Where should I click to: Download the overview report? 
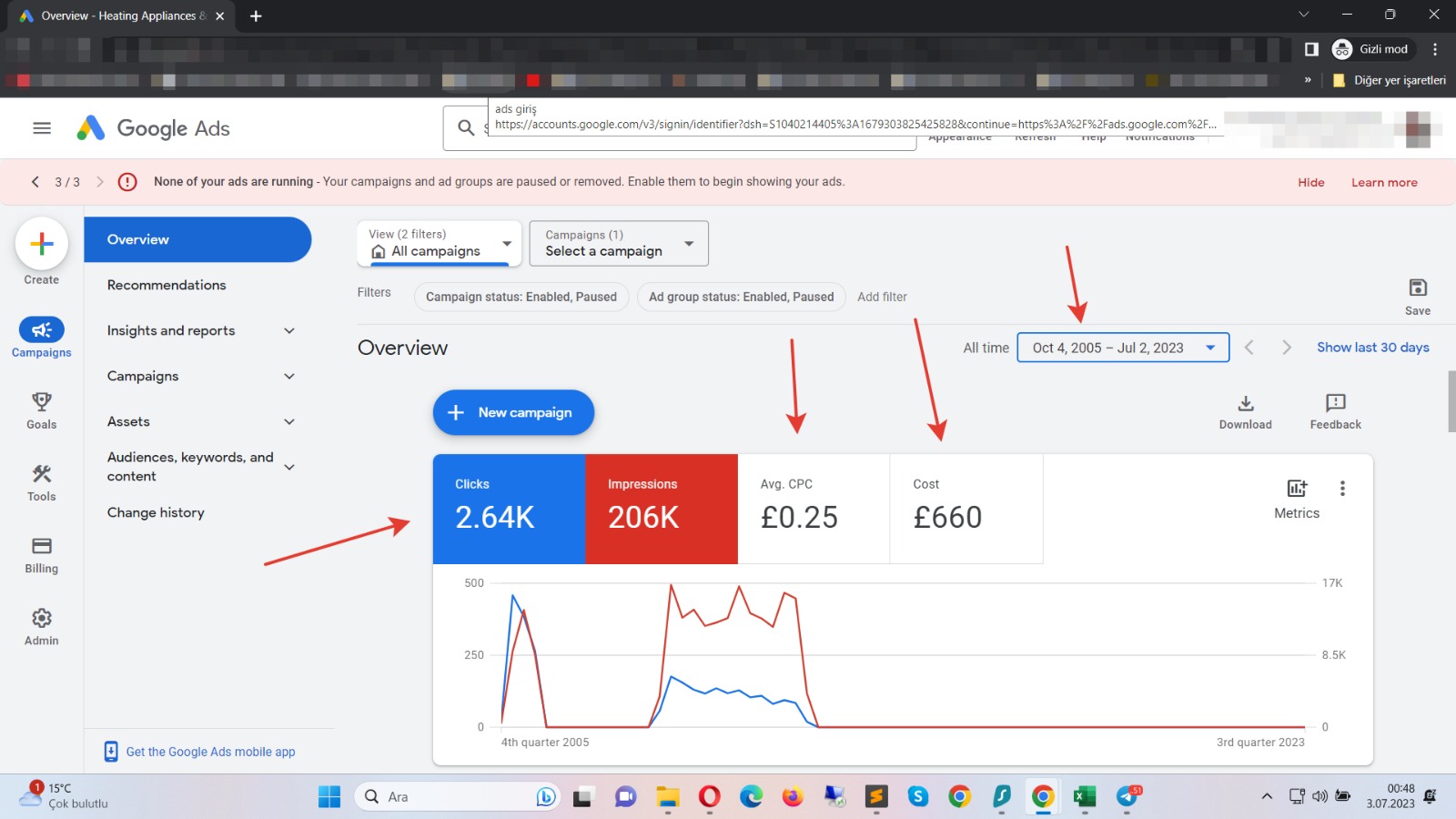pos(1246,411)
